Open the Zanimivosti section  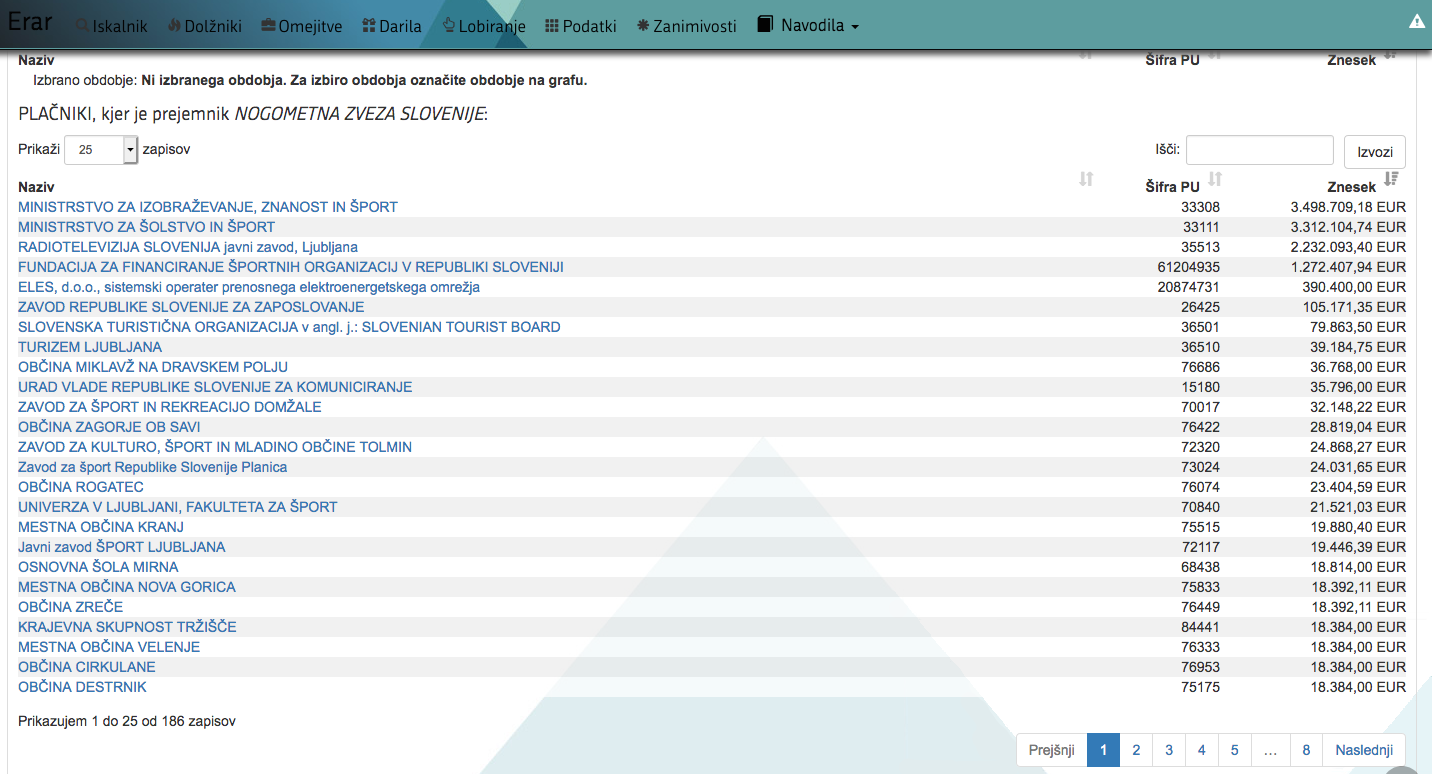pos(687,26)
